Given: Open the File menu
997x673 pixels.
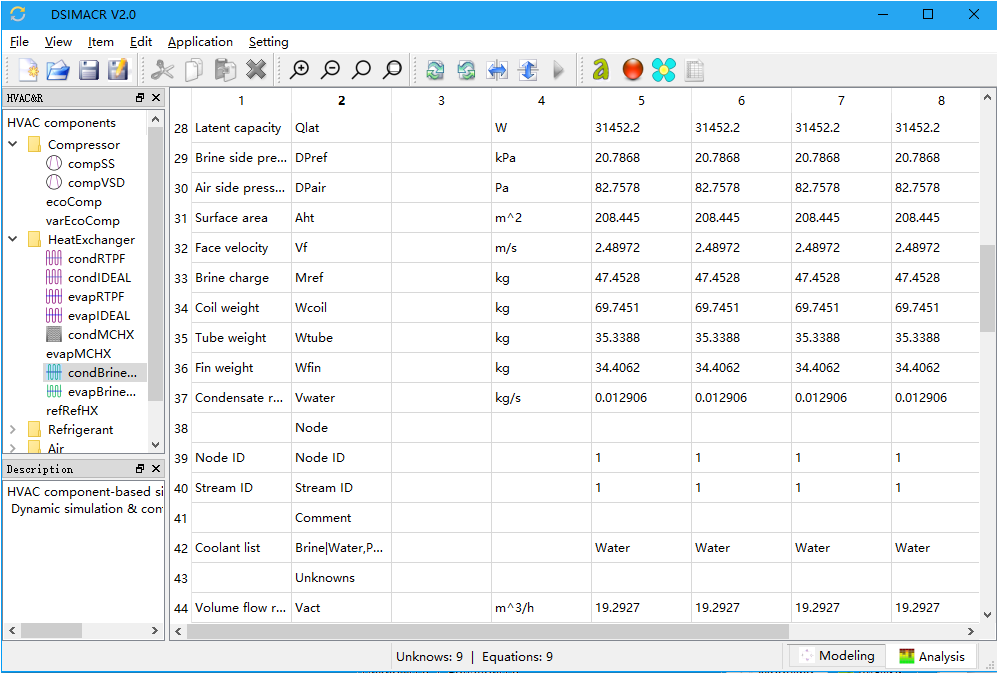Looking at the screenshot, I should tap(19, 42).
